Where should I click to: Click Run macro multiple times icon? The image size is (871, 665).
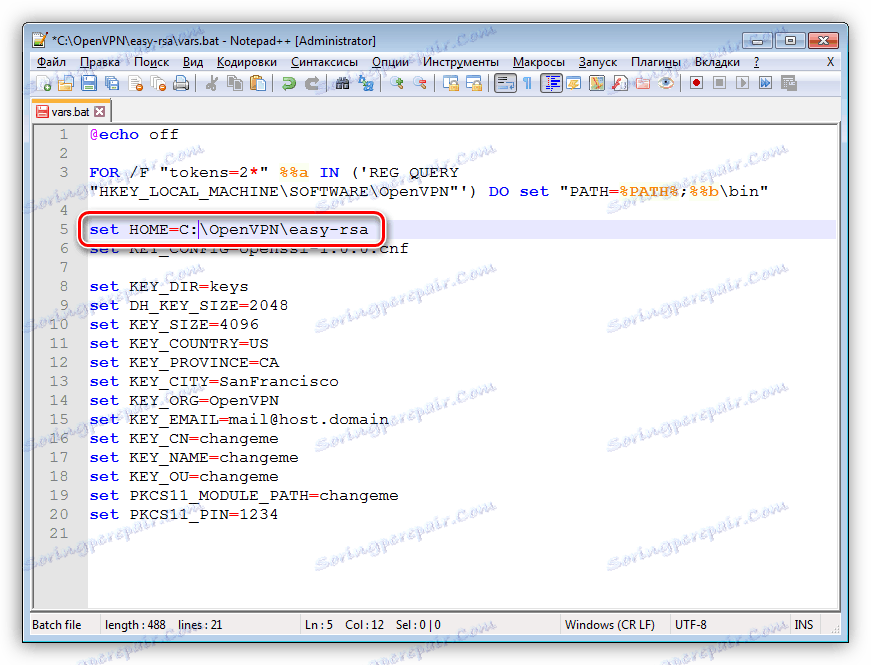point(765,84)
